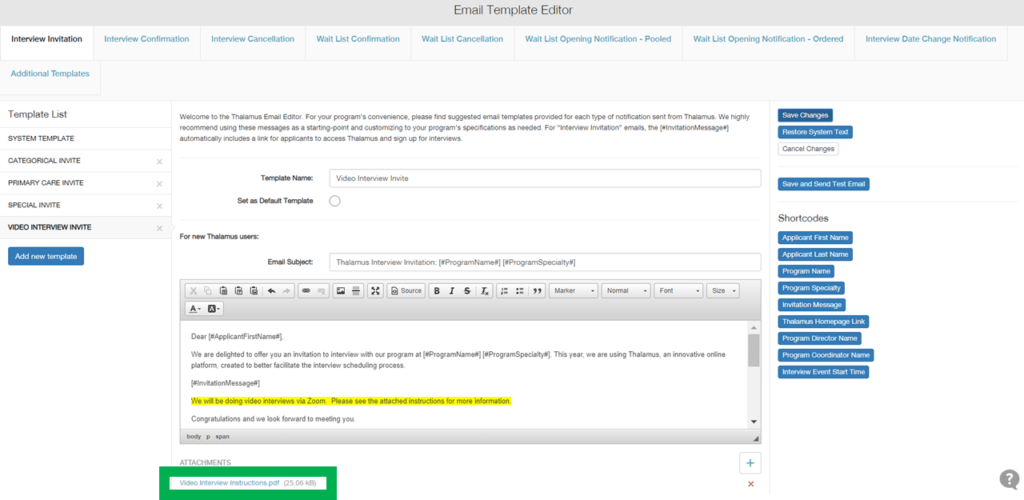
Task: Click the Save Changes button
Action: coord(804,115)
